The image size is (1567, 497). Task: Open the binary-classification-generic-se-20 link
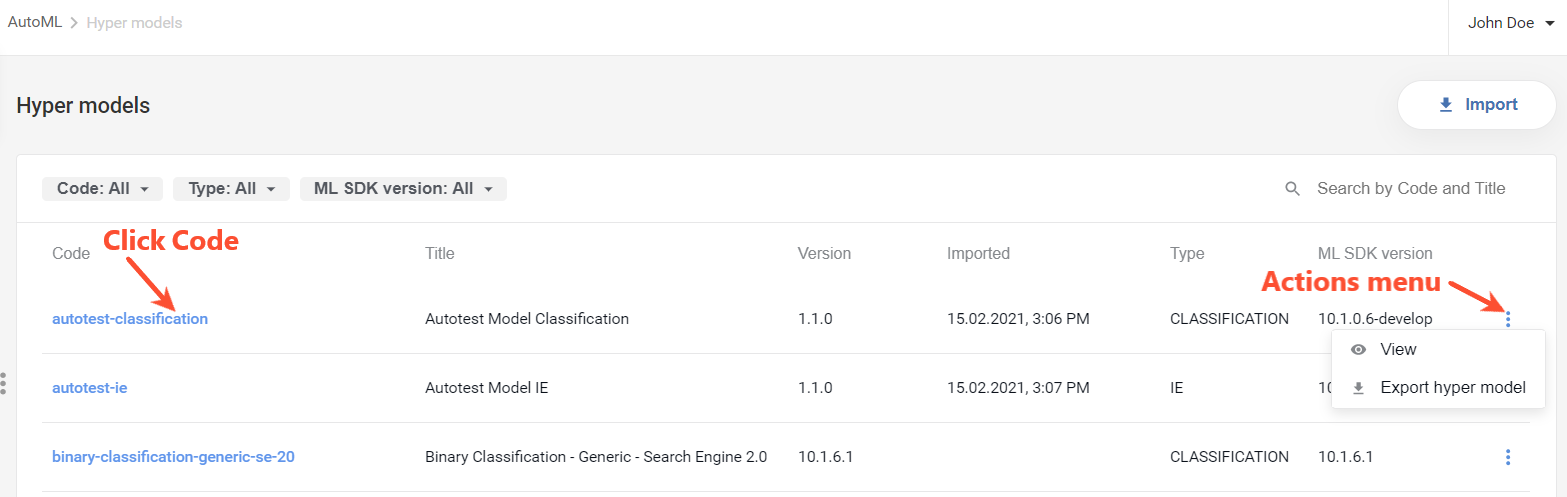(x=173, y=457)
